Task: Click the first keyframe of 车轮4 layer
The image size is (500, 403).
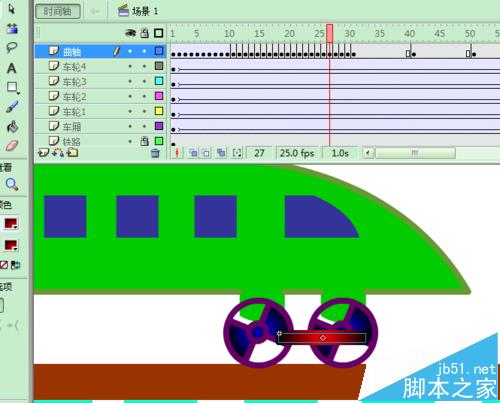Action: point(173,69)
